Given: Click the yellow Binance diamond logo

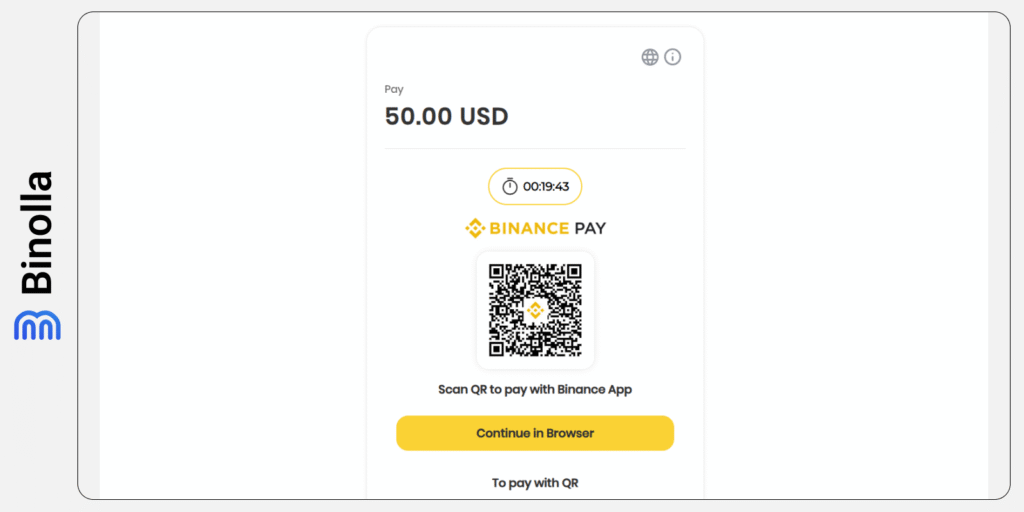Looking at the screenshot, I should [x=475, y=228].
